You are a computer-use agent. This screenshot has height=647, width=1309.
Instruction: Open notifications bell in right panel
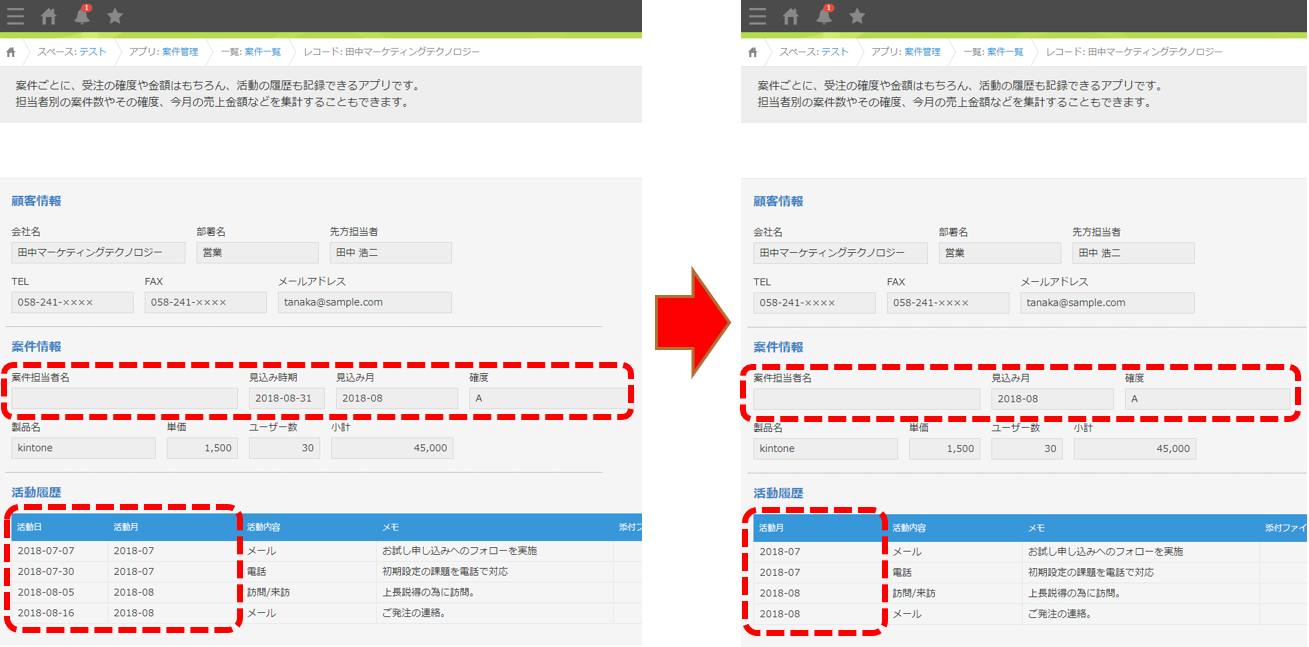click(x=824, y=16)
